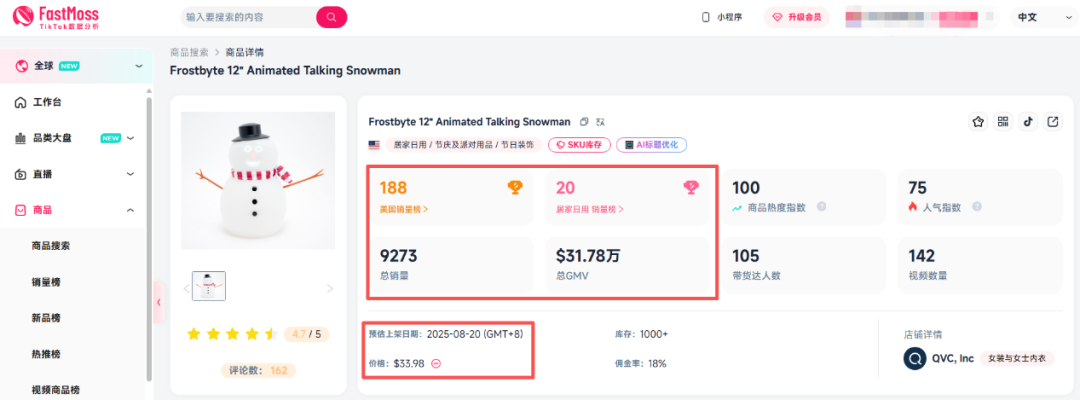Open the QR code icon
Screen dimensions: 1080x400
tap(1003, 122)
